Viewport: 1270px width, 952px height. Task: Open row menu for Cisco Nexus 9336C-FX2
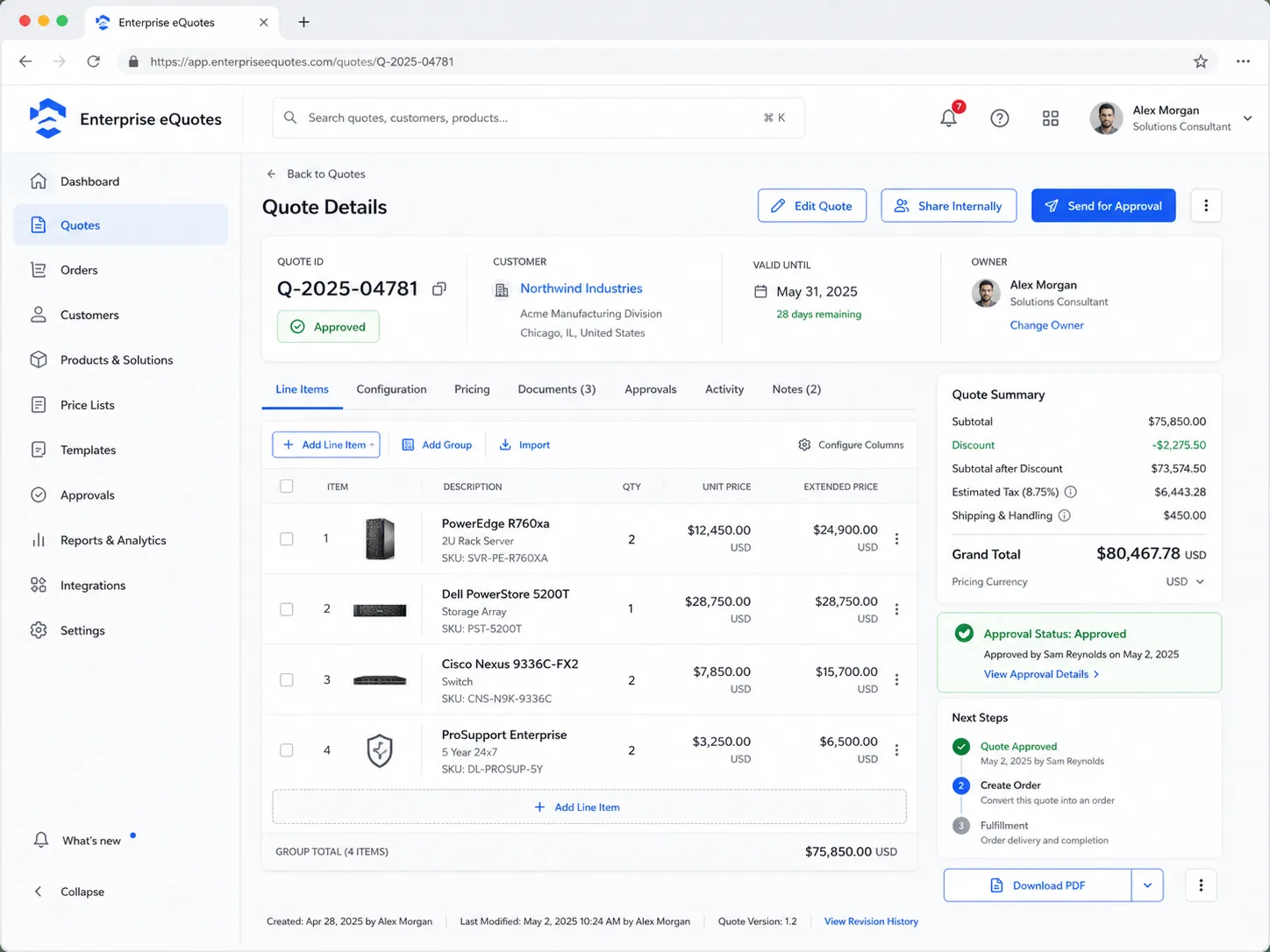point(896,679)
